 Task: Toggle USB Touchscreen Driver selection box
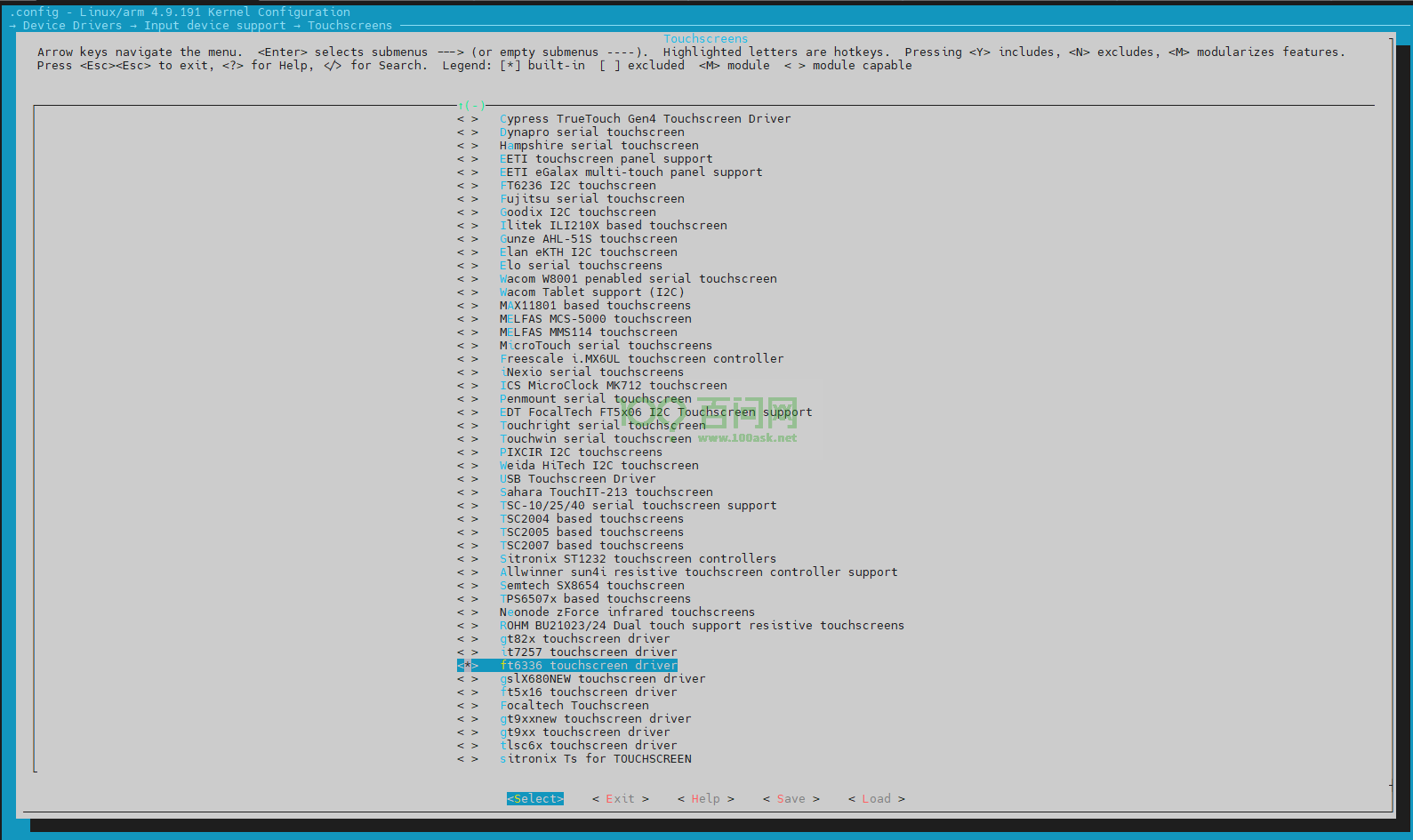click(x=468, y=478)
